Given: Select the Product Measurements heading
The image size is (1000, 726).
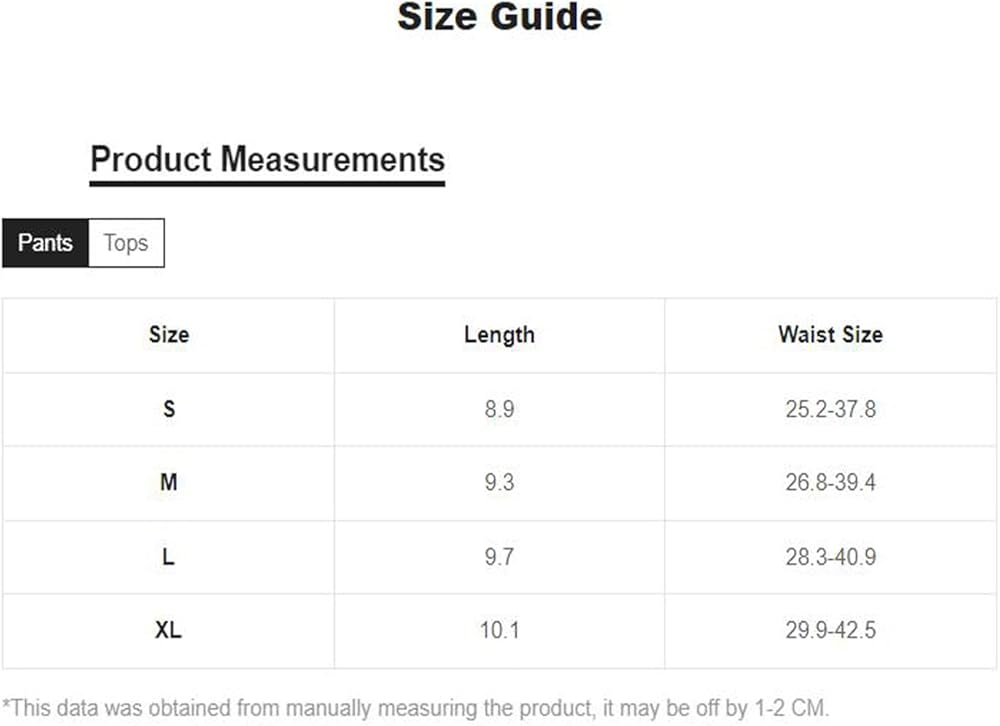Looking at the screenshot, I should (267, 160).
